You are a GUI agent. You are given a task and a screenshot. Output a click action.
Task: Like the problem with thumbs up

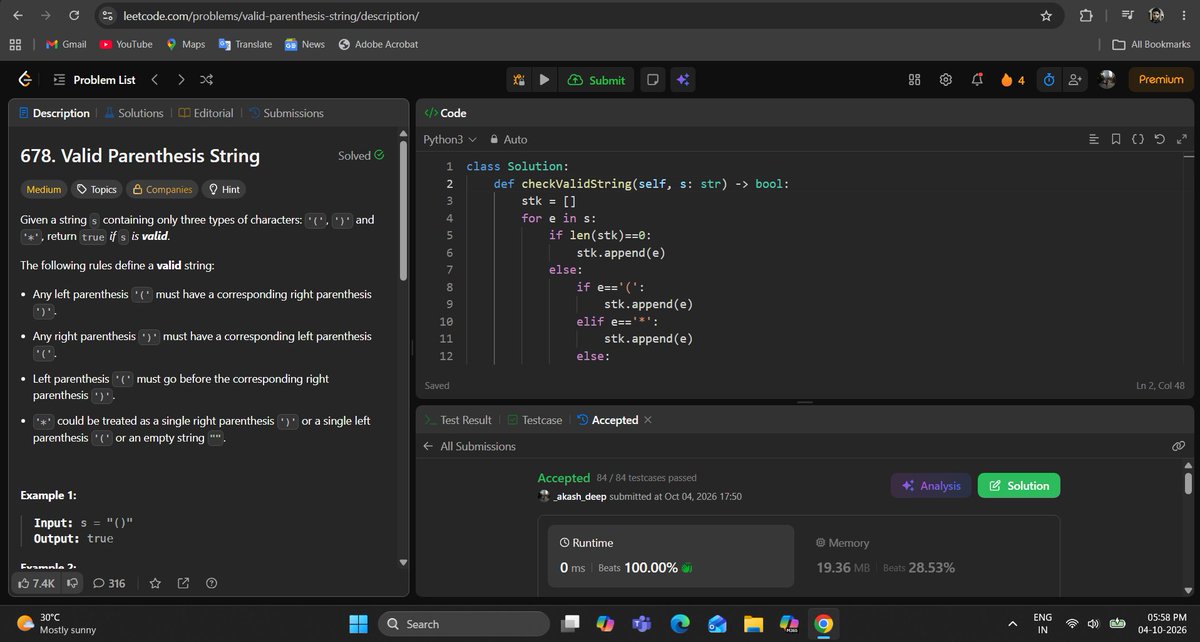pyautogui.click(x=37, y=583)
